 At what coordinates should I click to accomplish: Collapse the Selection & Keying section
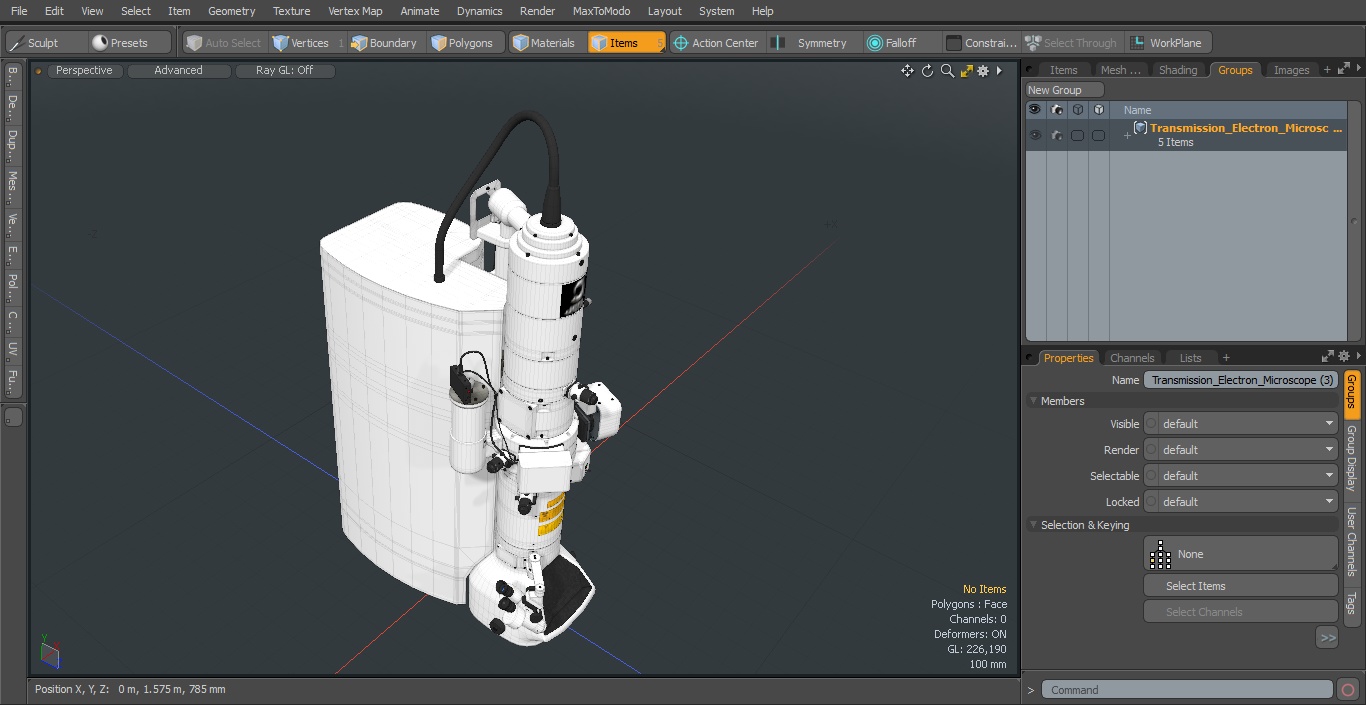1034,525
